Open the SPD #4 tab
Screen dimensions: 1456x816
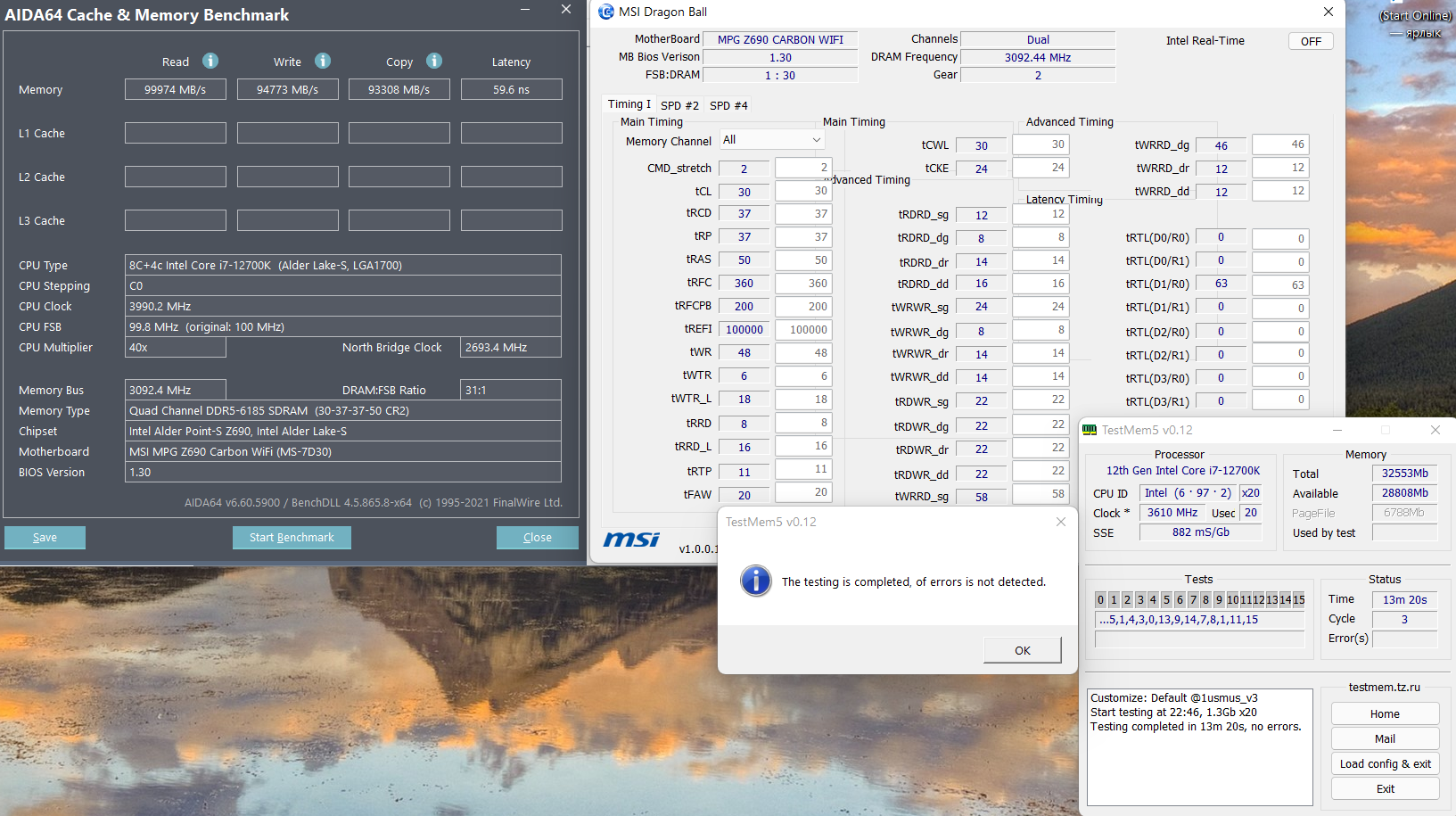[x=728, y=105]
